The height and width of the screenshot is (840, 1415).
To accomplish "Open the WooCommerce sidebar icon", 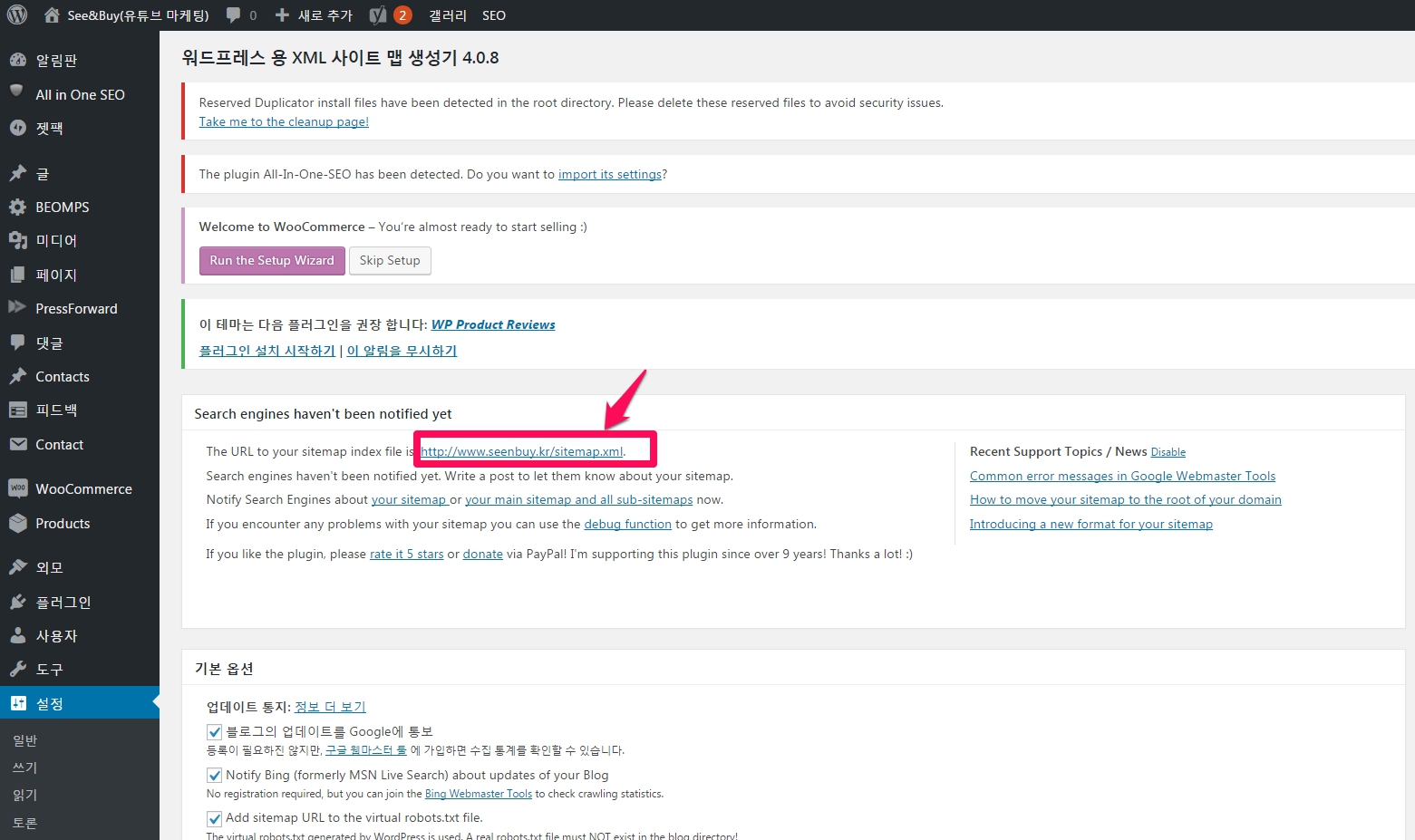I will coord(18,488).
